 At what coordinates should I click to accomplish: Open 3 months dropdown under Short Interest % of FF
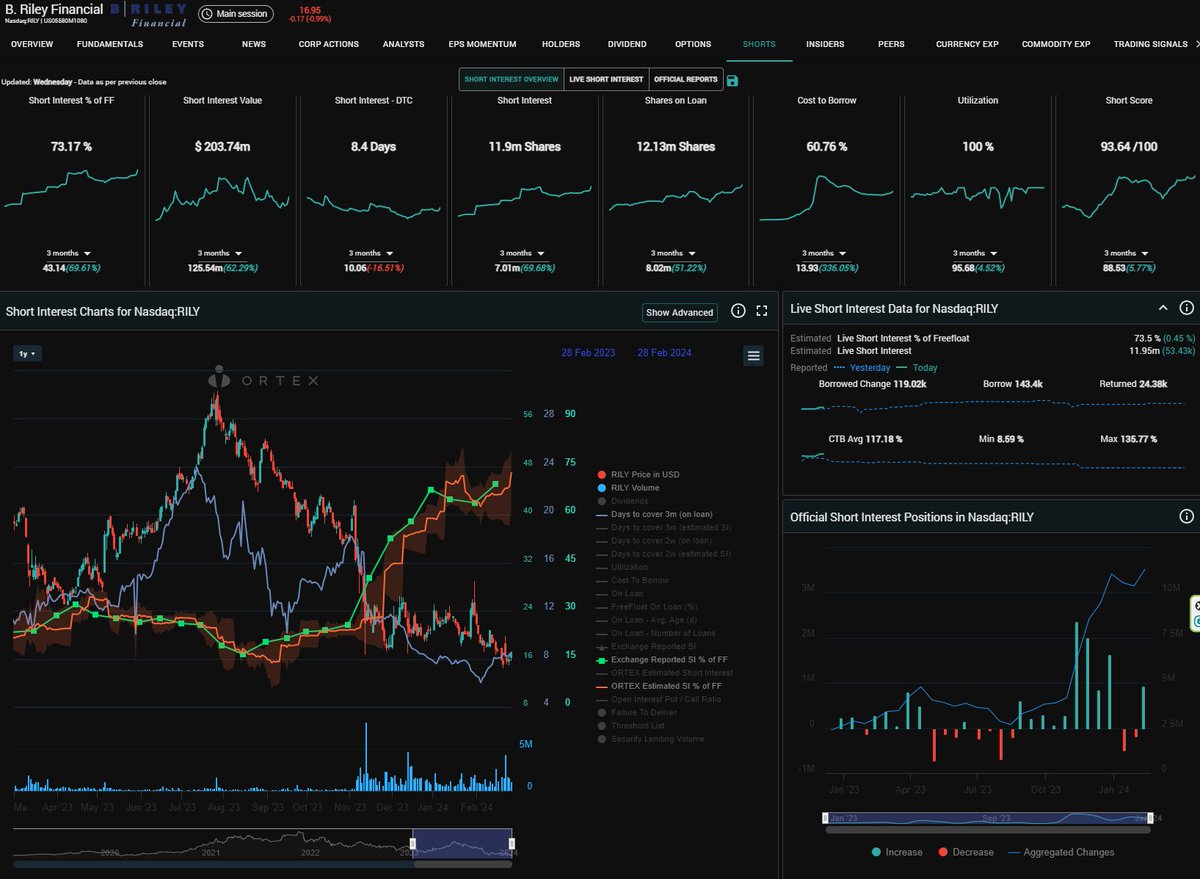pyautogui.click(x=69, y=254)
